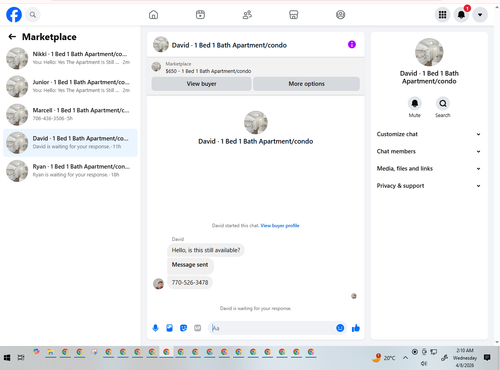Screen dimensions: 500x370
Task: Click the small seen-receipt avatar
Action: tap(354, 296)
